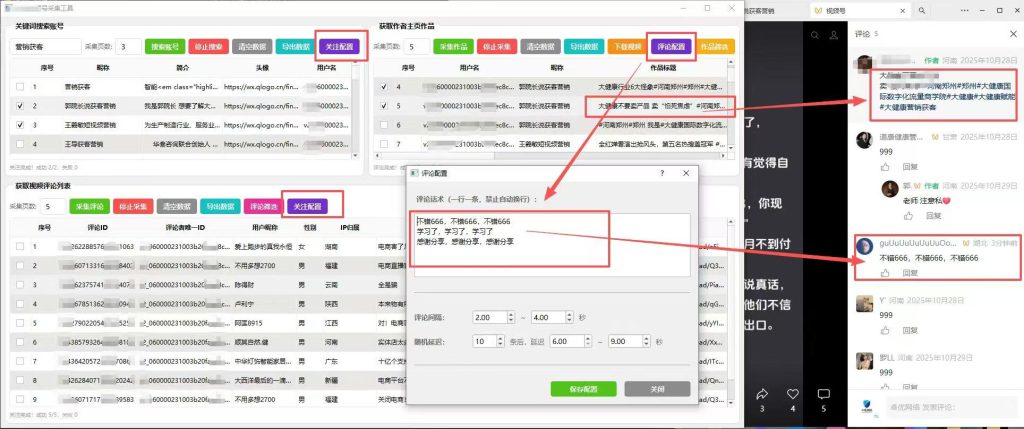
Task: Click the search magnifier above the video
Action: pos(814,35)
